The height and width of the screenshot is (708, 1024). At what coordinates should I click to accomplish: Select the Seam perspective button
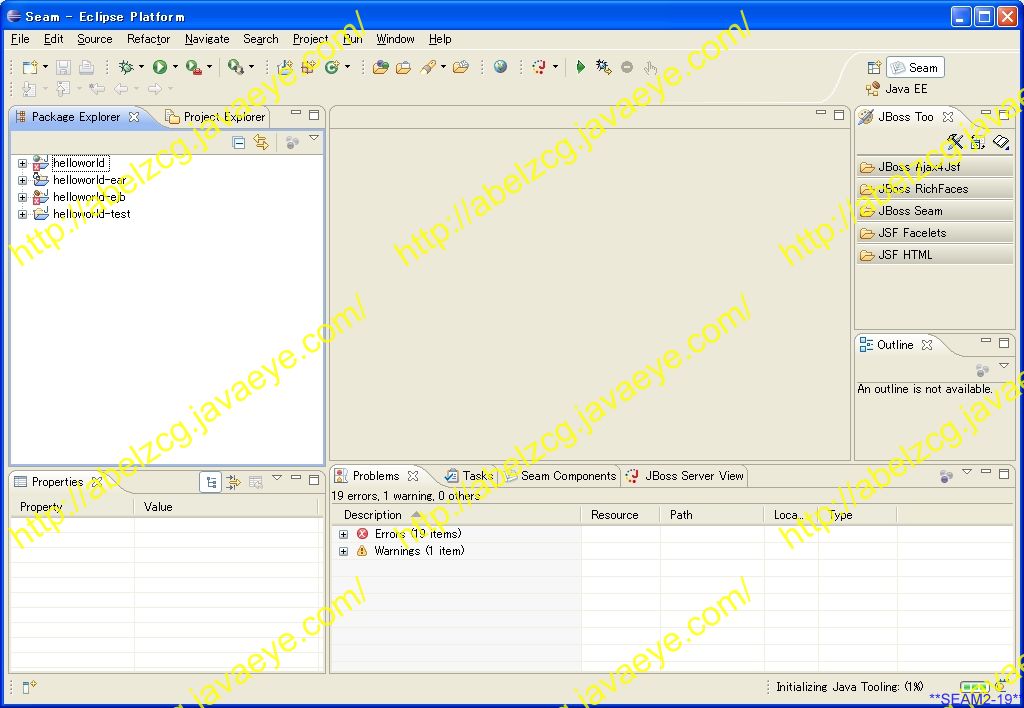tap(915, 67)
